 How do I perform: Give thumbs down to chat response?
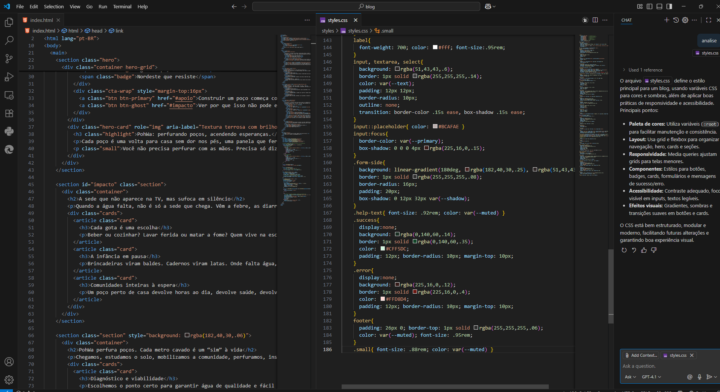[654, 250]
